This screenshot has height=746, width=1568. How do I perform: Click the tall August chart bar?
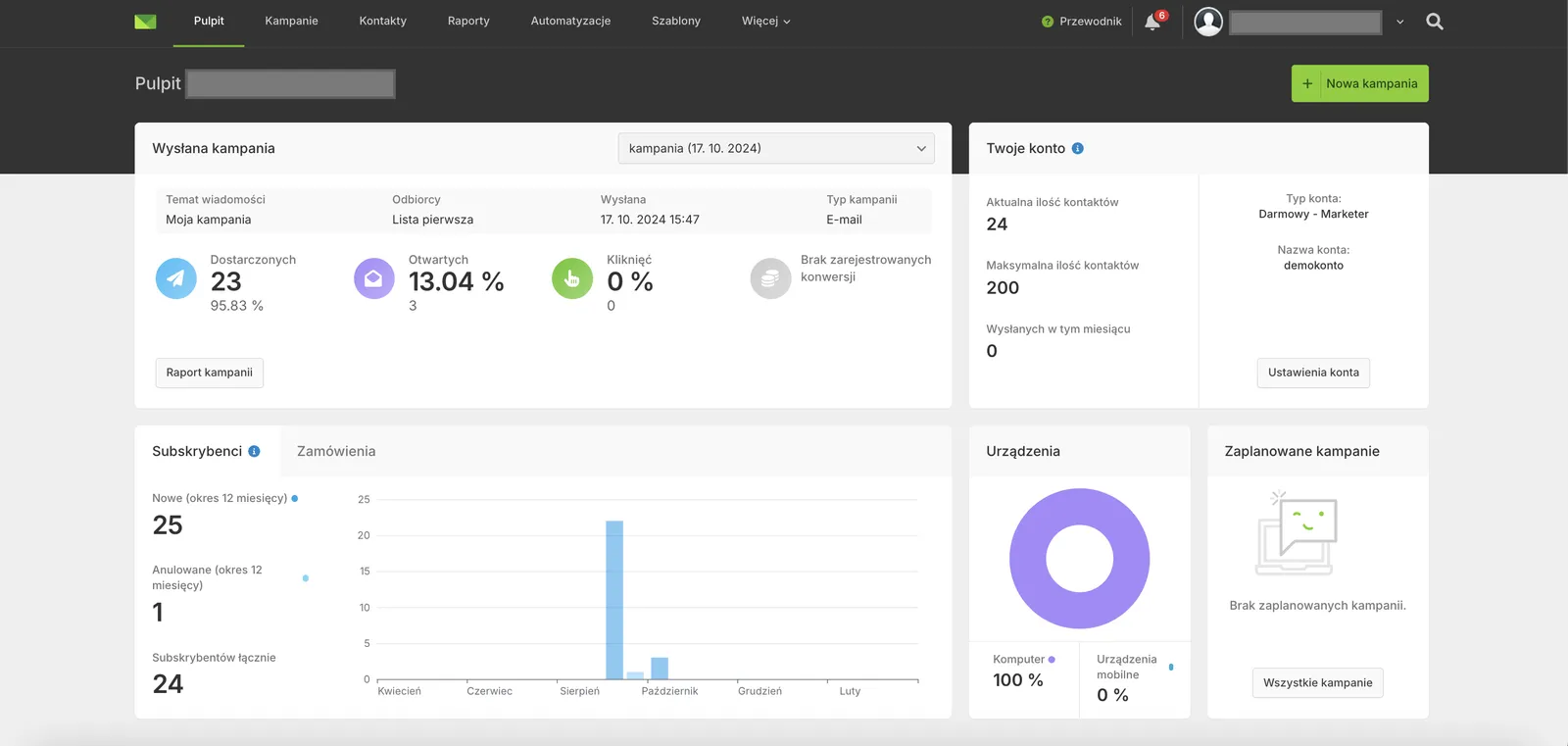tap(614, 599)
